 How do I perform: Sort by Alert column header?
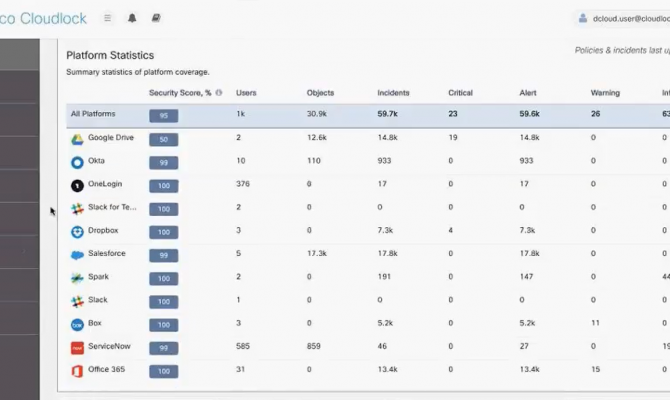coord(528,93)
